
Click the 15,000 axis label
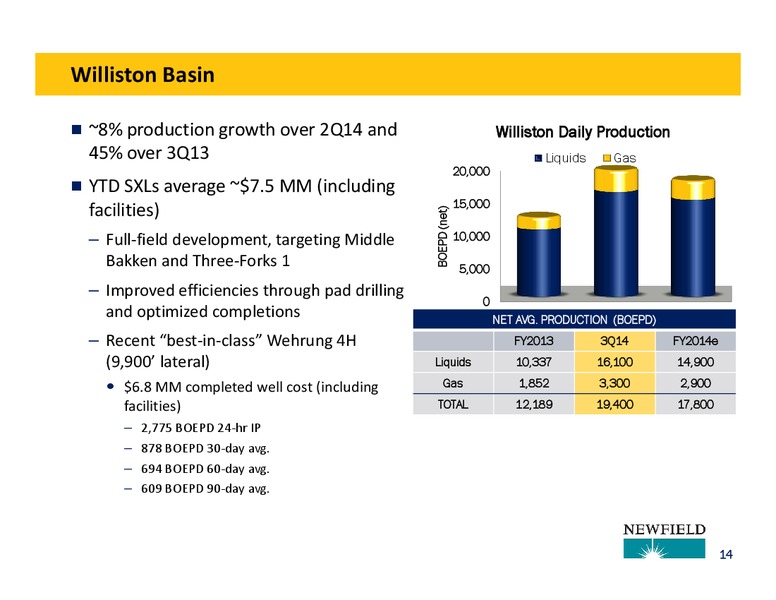(x=471, y=204)
